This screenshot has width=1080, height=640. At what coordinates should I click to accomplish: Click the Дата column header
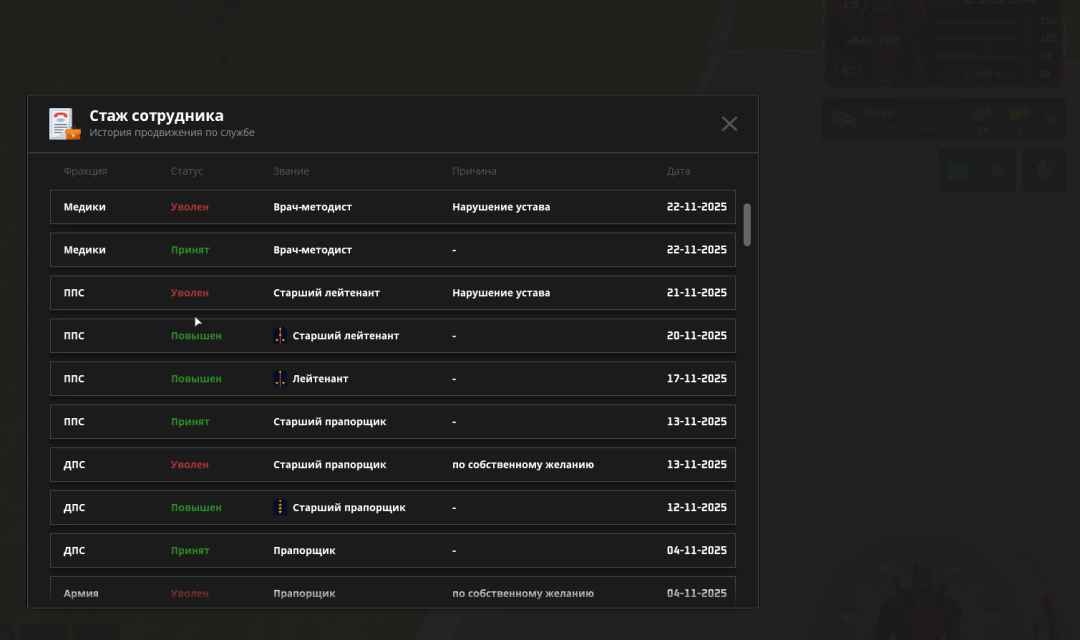(x=678, y=171)
